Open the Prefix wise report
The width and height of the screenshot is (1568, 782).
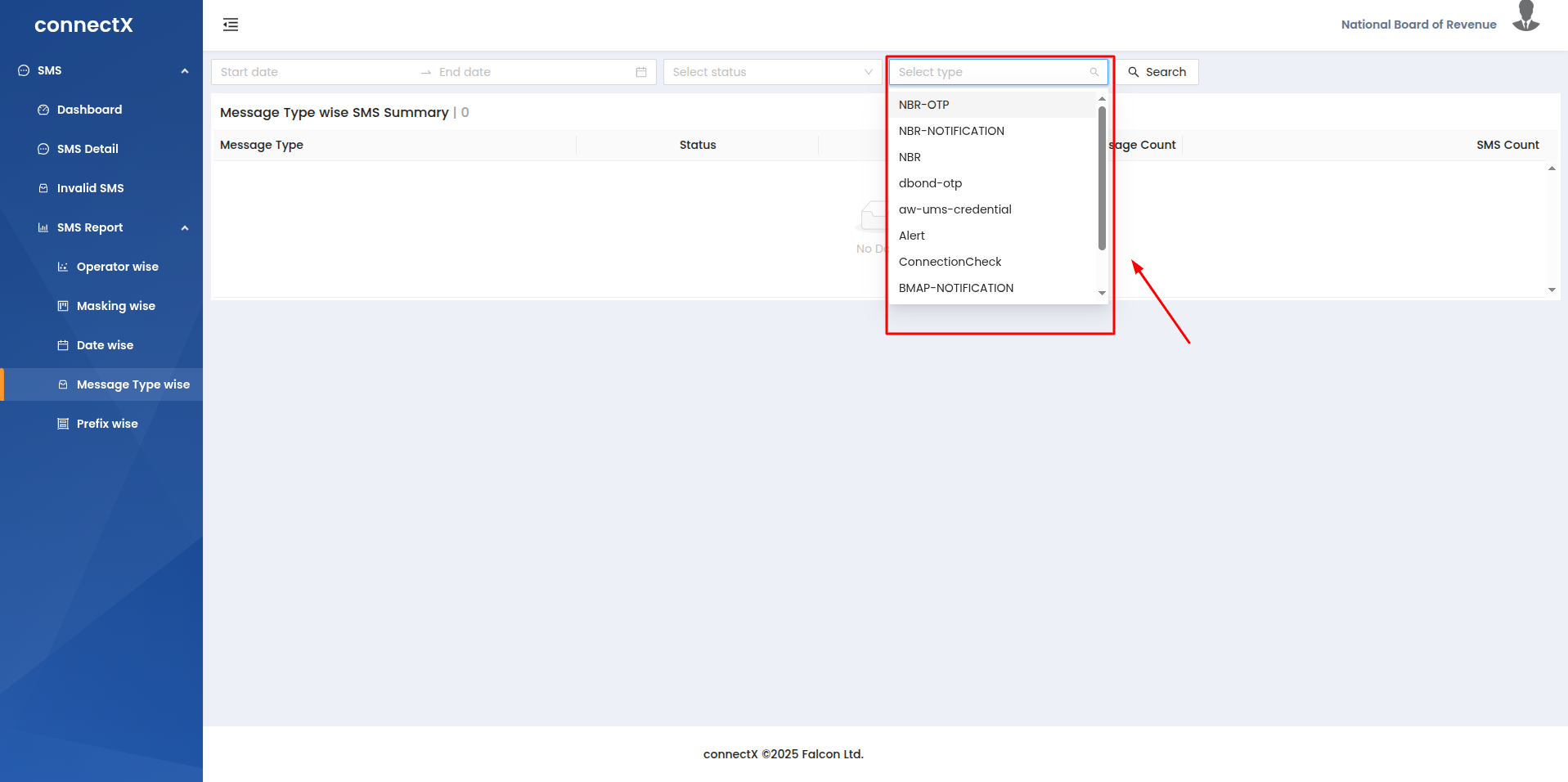pyautogui.click(x=107, y=424)
